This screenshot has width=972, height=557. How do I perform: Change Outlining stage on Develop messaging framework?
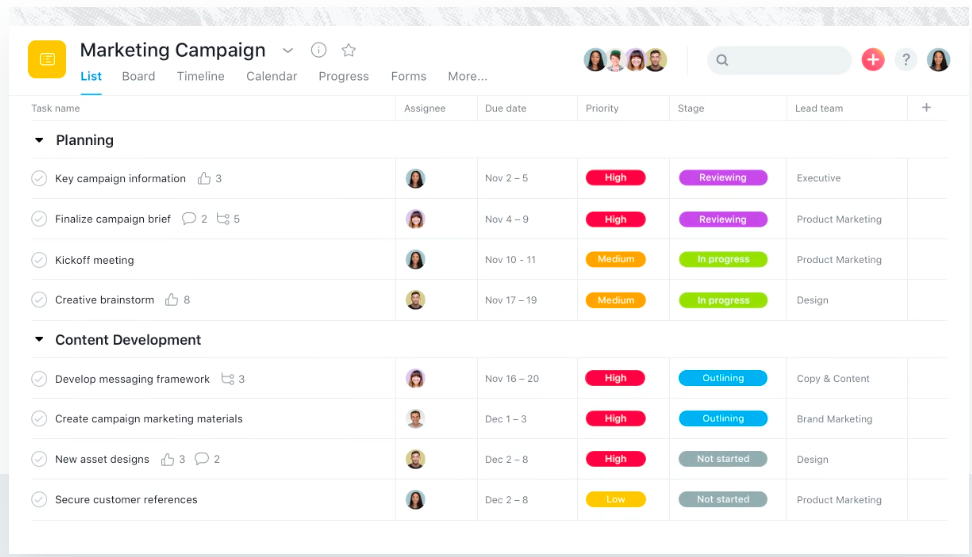(723, 378)
